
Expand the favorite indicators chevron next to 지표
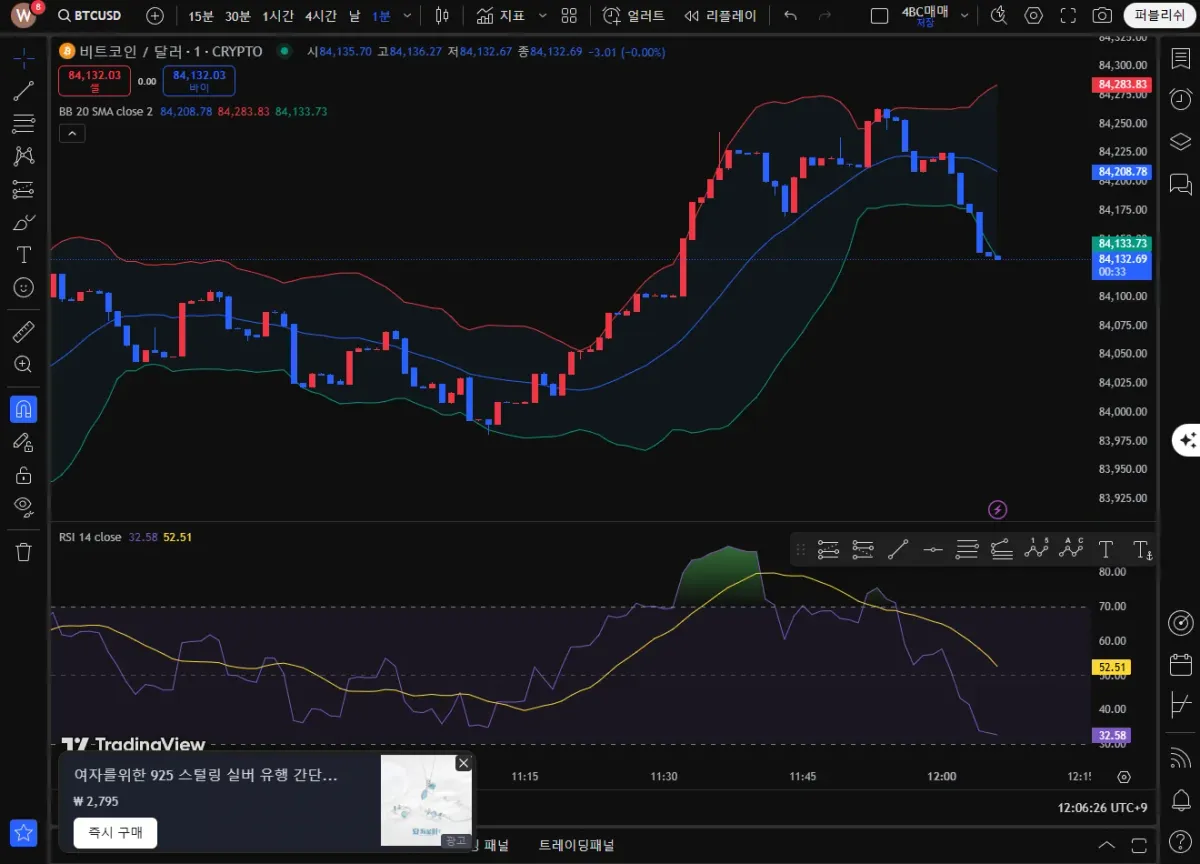(x=543, y=16)
